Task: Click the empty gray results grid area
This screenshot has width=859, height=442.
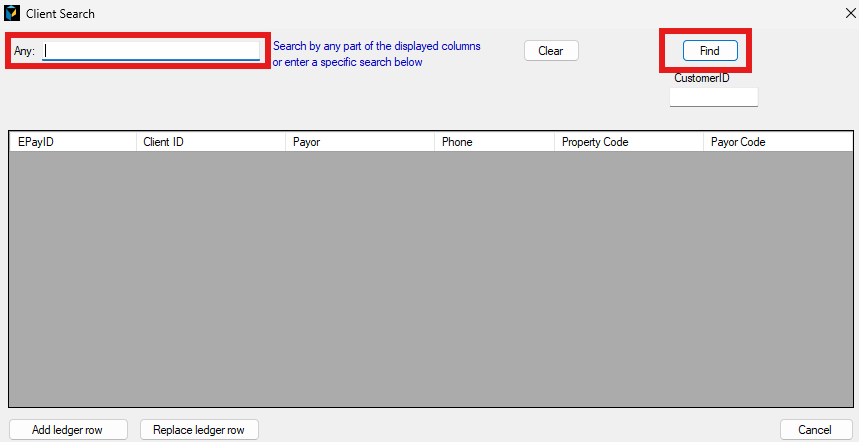Action: pos(430,280)
